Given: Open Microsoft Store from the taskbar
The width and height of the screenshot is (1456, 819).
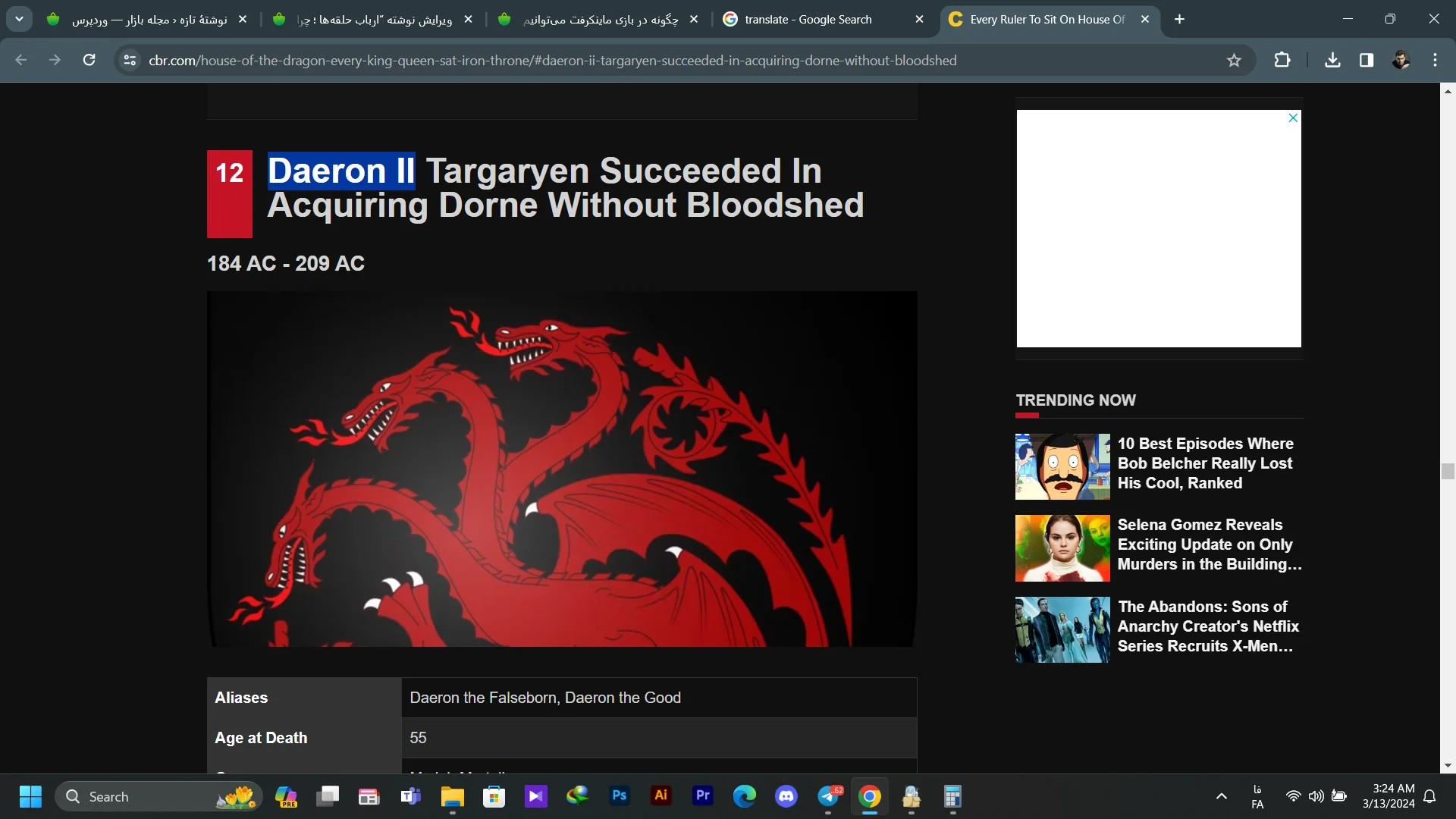Looking at the screenshot, I should (494, 796).
